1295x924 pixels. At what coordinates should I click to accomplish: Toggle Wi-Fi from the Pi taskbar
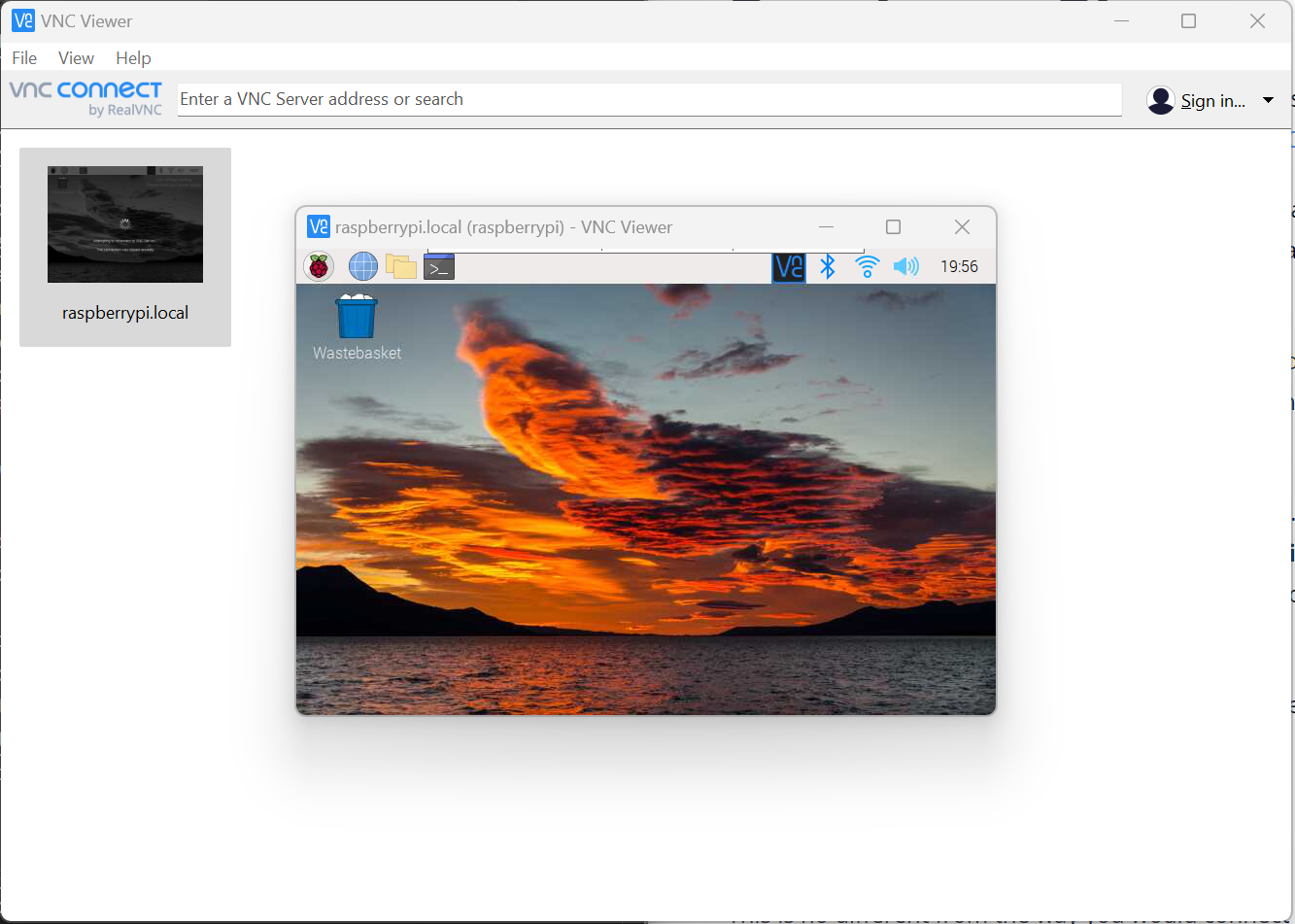tap(867, 266)
